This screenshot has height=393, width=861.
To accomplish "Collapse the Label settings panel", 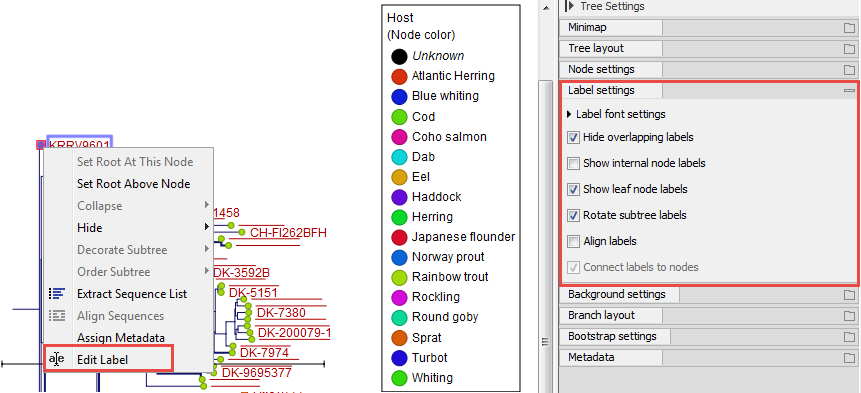I will pyautogui.click(x=849, y=90).
